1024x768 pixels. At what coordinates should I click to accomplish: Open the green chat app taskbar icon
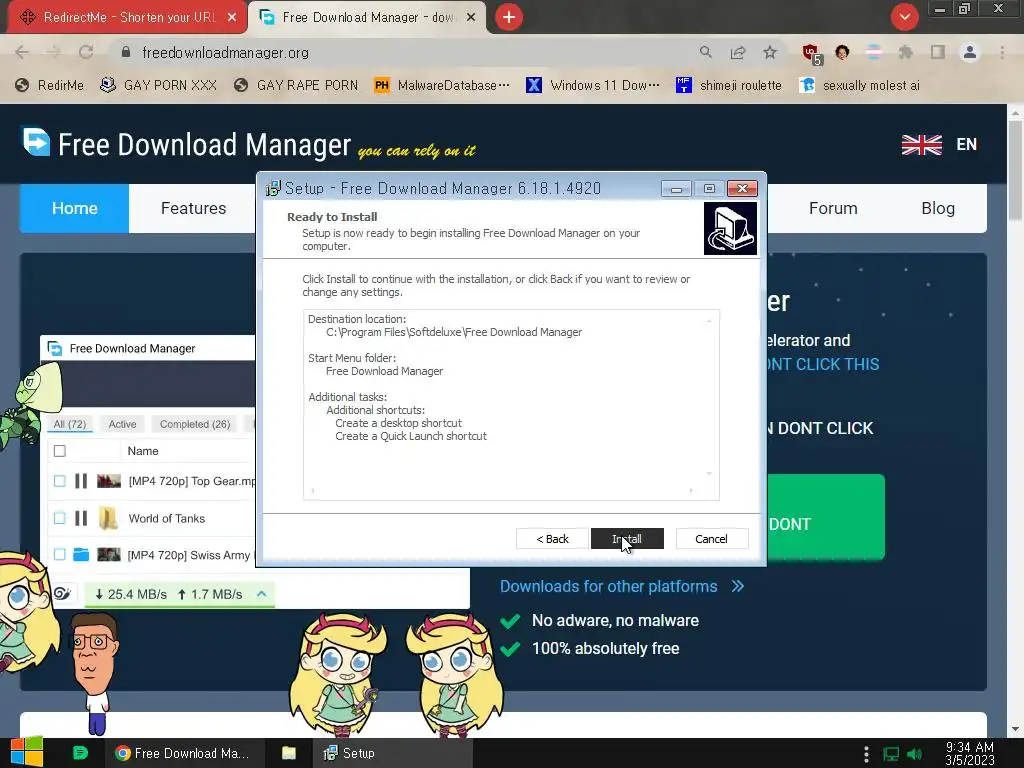(80, 753)
